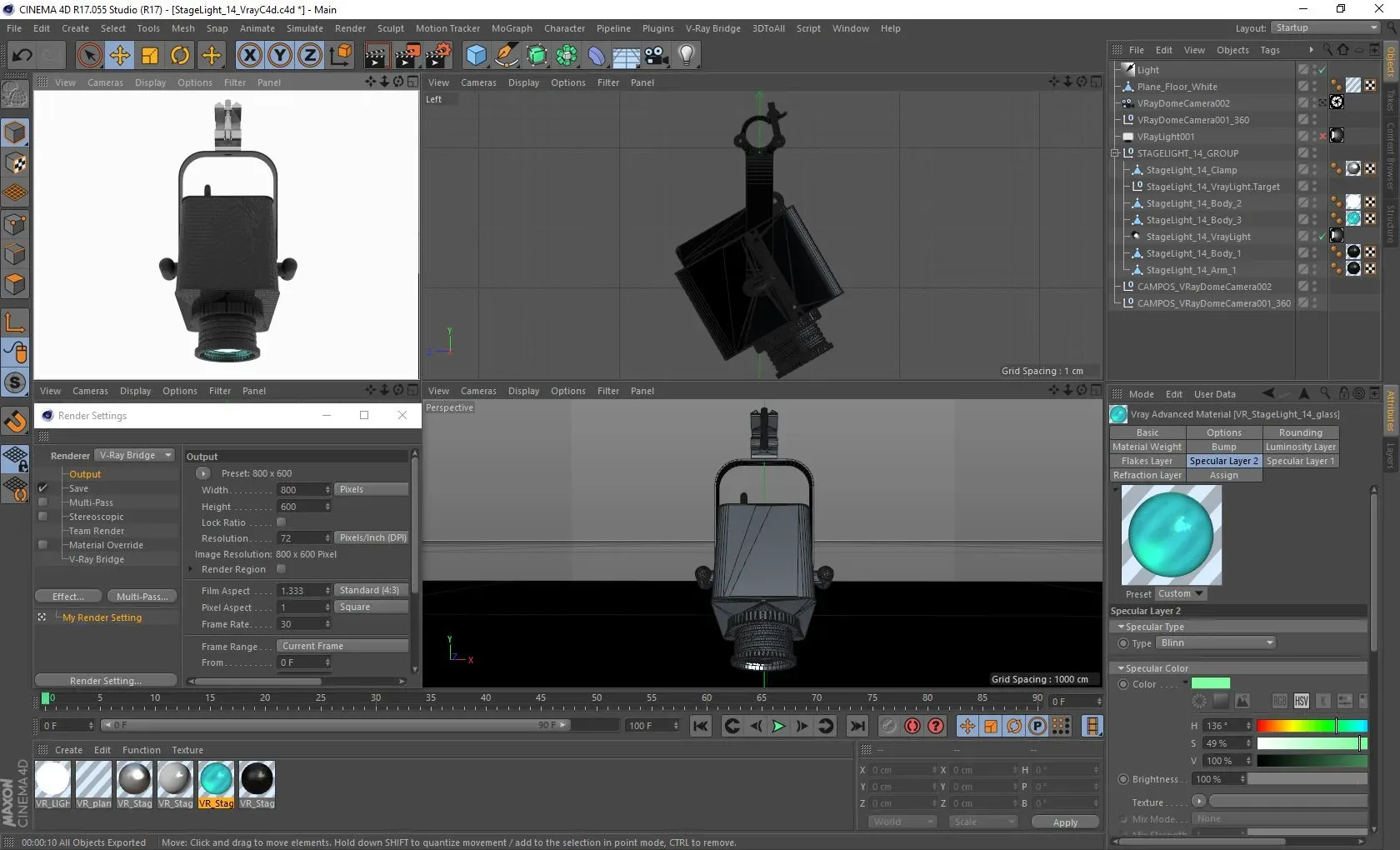Open the Simulate menu
Image resolution: width=1400 pixels, height=850 pixels.
tap(305, 28)
